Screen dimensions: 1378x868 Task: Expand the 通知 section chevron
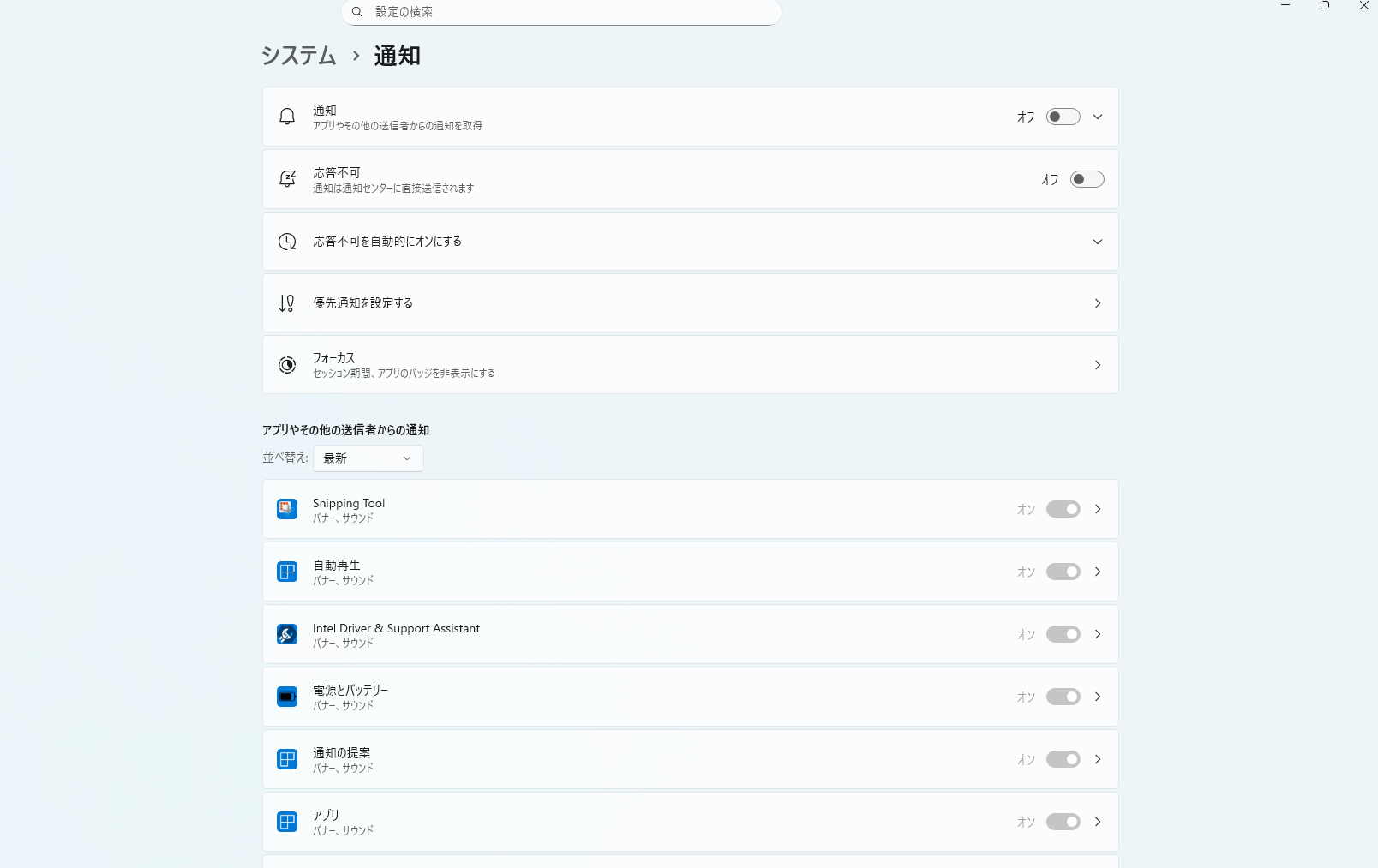click(x=1098, y=117)
